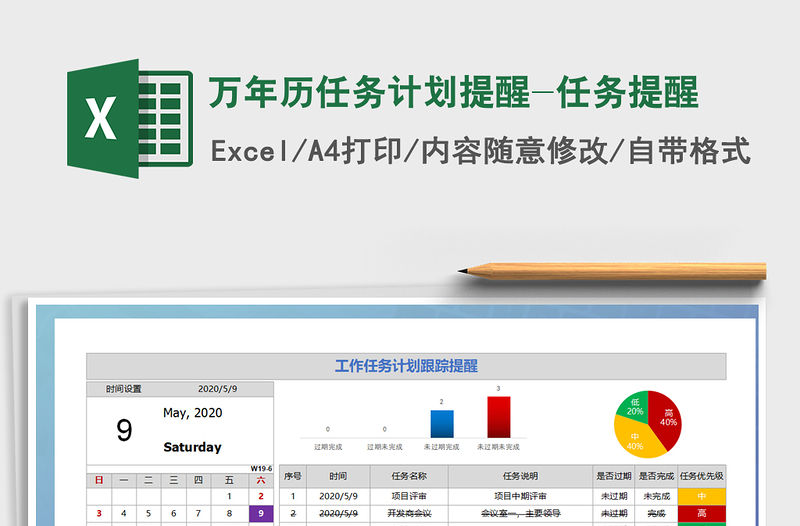Click the green Excel logo icon

129,119
